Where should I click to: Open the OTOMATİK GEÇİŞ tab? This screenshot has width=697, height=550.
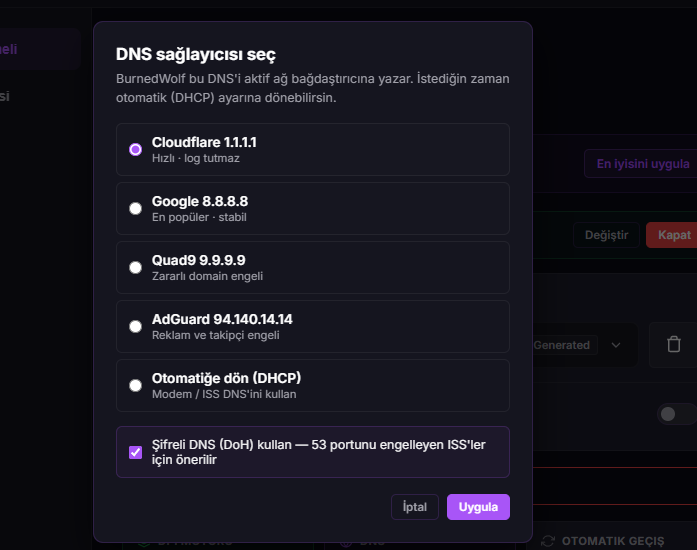613,541
